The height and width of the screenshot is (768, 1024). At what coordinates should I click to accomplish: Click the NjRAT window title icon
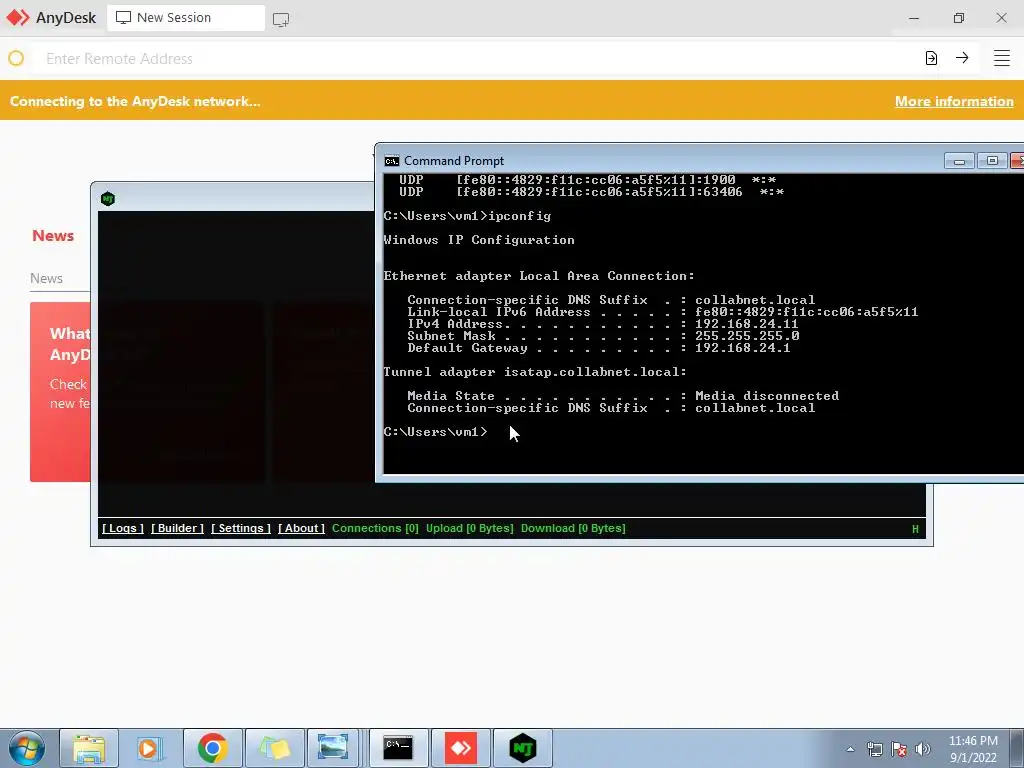pyautogui.click(x=108, y=199)
